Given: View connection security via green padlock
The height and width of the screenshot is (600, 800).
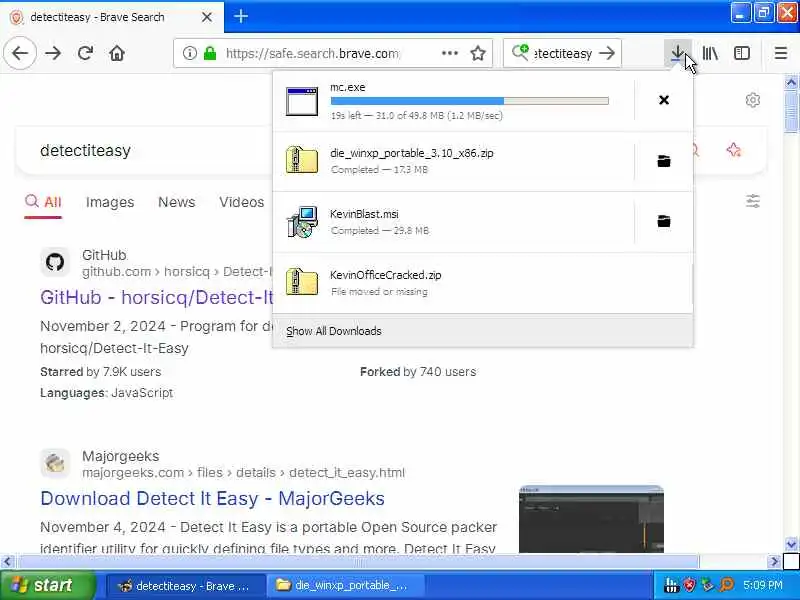Looking at the screenshot, I should pos(210,53).
